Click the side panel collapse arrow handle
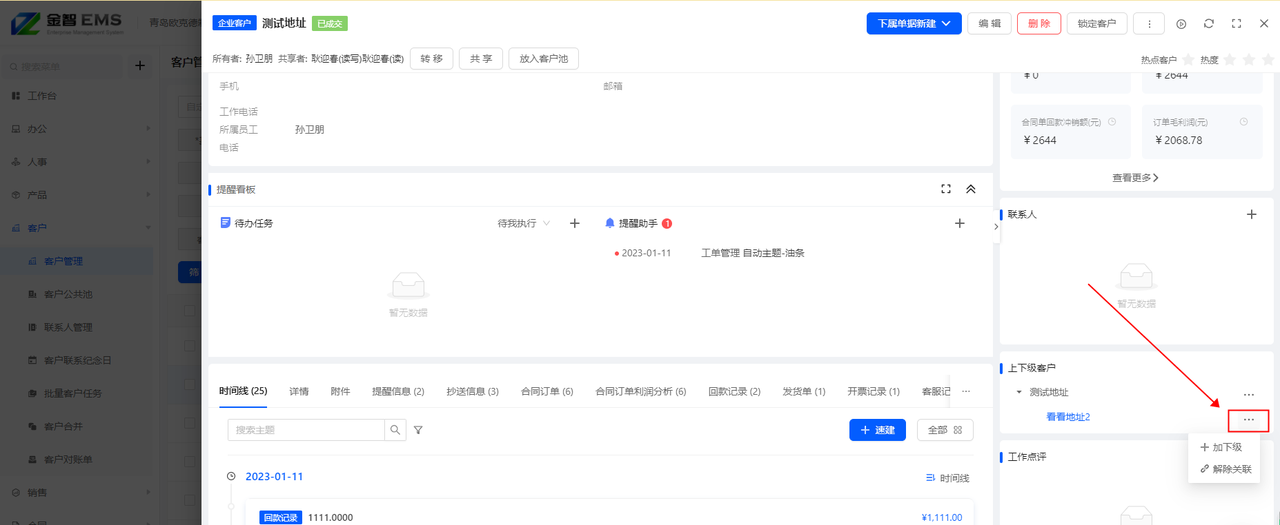The image size is (1280, 525). point(996,227)
